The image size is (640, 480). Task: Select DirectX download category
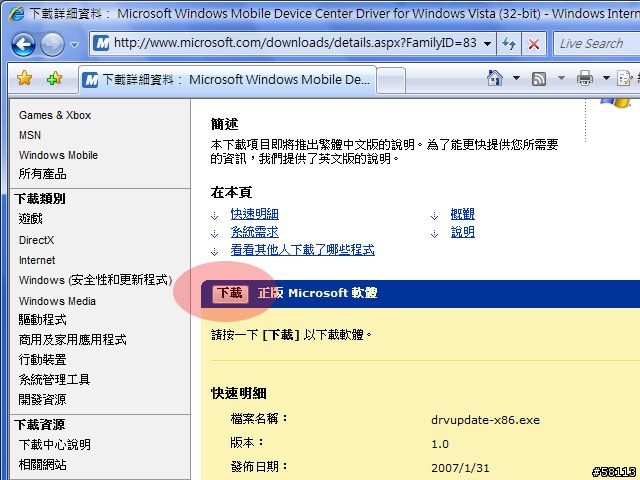[36, 240]
